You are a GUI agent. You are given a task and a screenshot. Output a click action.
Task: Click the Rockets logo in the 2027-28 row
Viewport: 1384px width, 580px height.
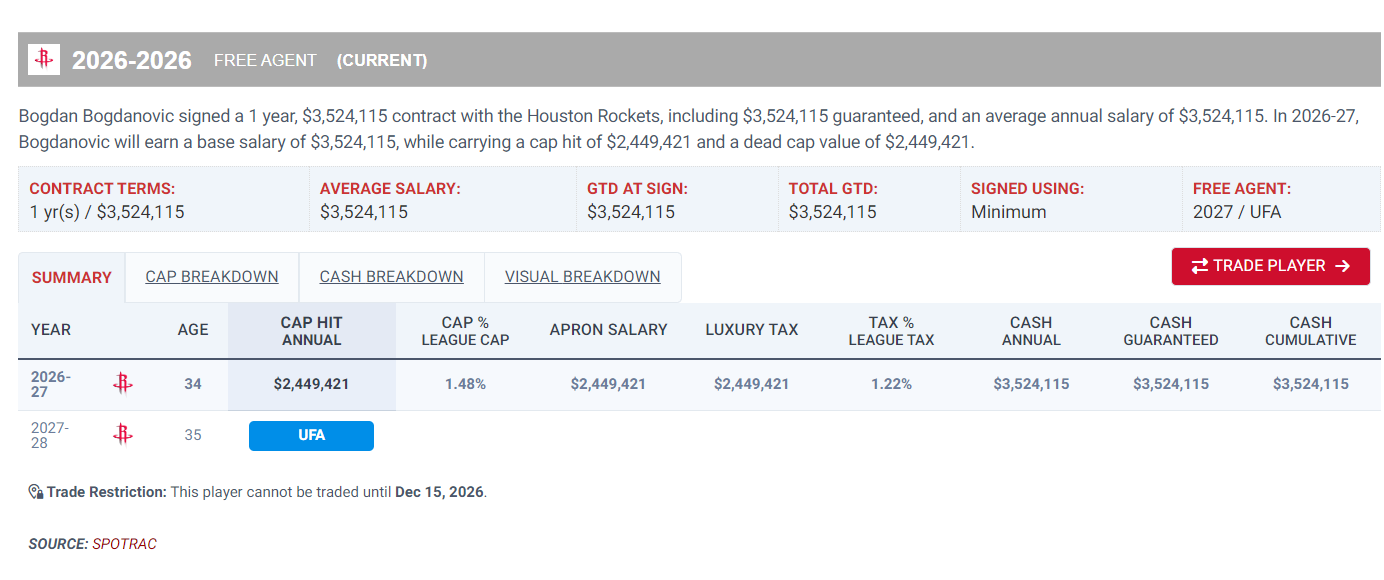[122, 435]
